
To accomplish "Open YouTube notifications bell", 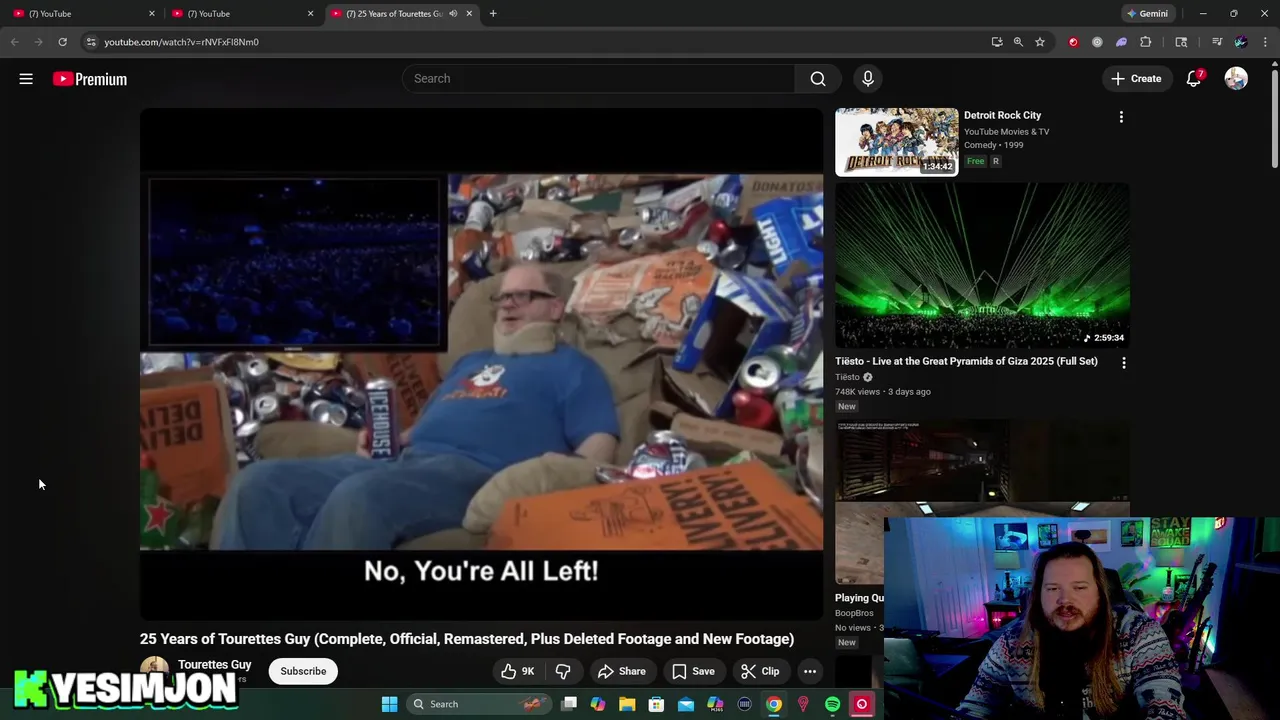I will pyautogui.click(x=1194, y=79).
